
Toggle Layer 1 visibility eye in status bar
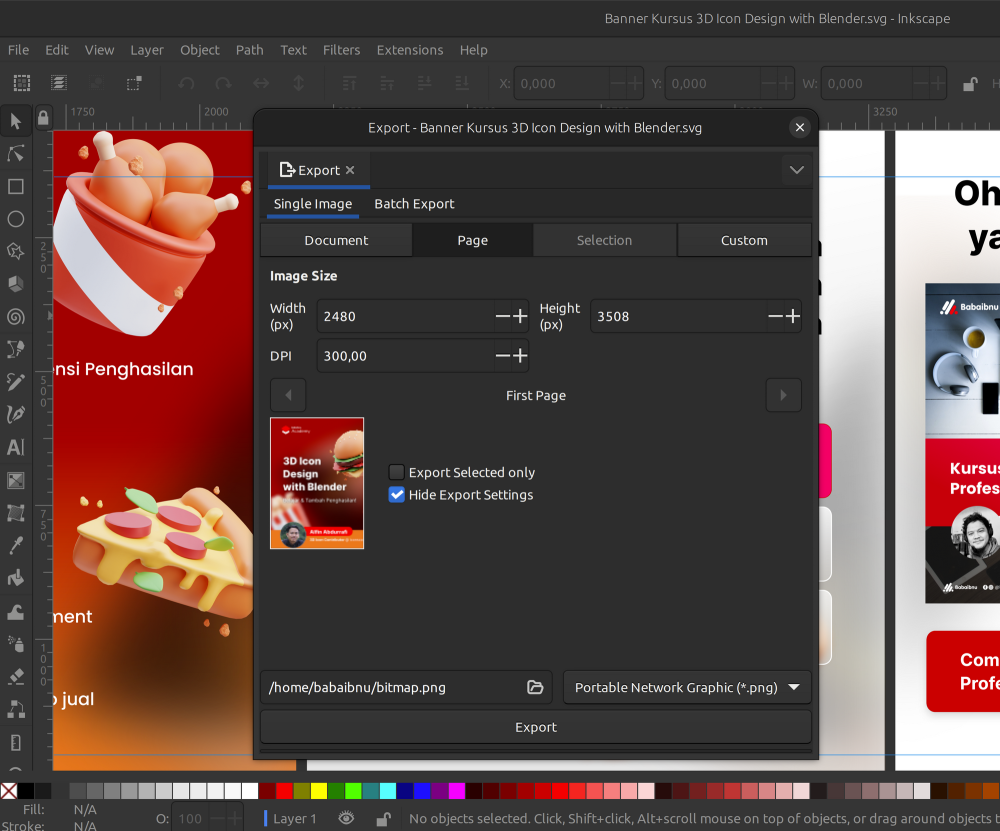coord(346,818)
